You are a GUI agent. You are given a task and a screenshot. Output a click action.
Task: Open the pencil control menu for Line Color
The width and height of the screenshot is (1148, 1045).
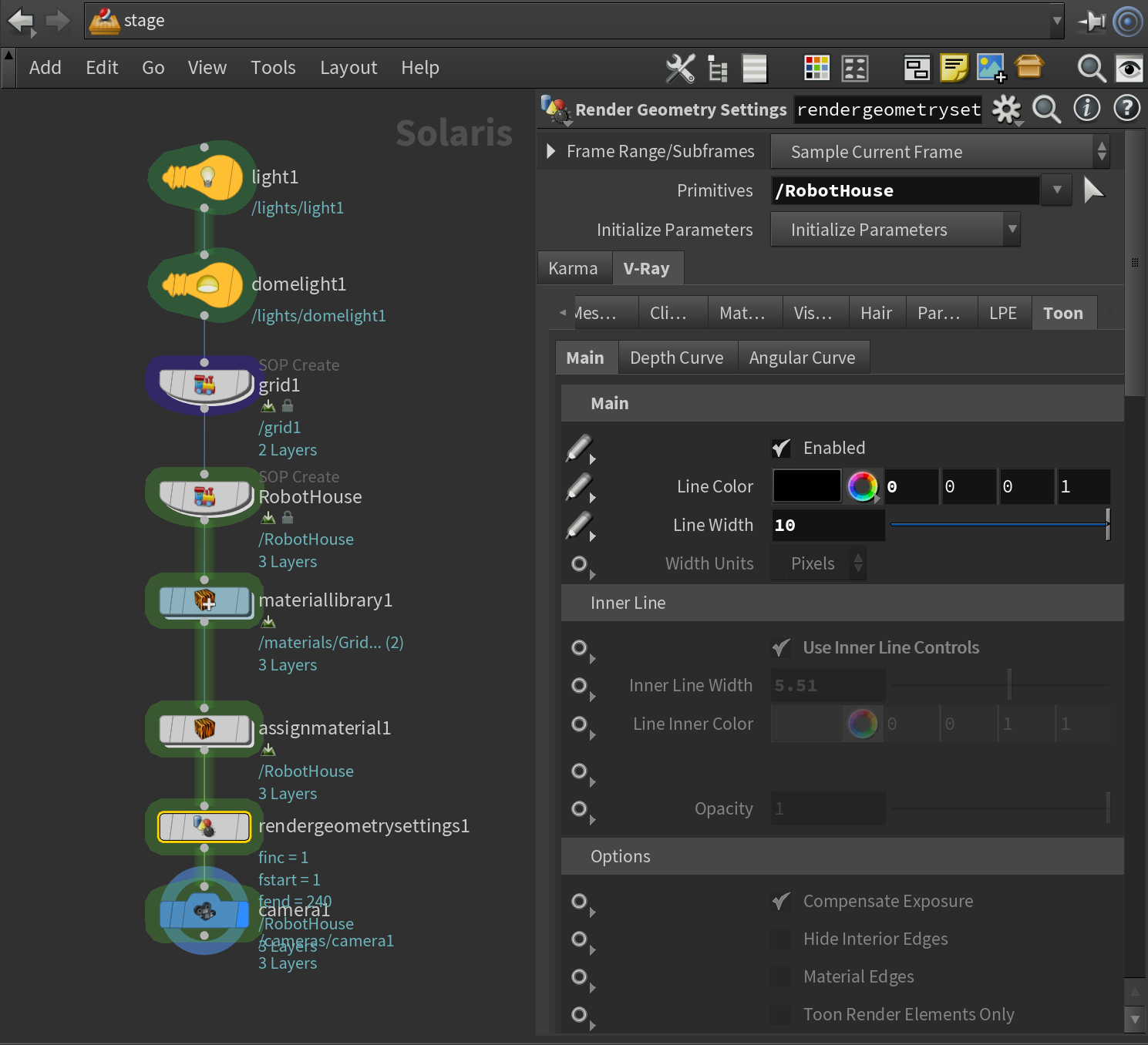click(x=581, y=488)
